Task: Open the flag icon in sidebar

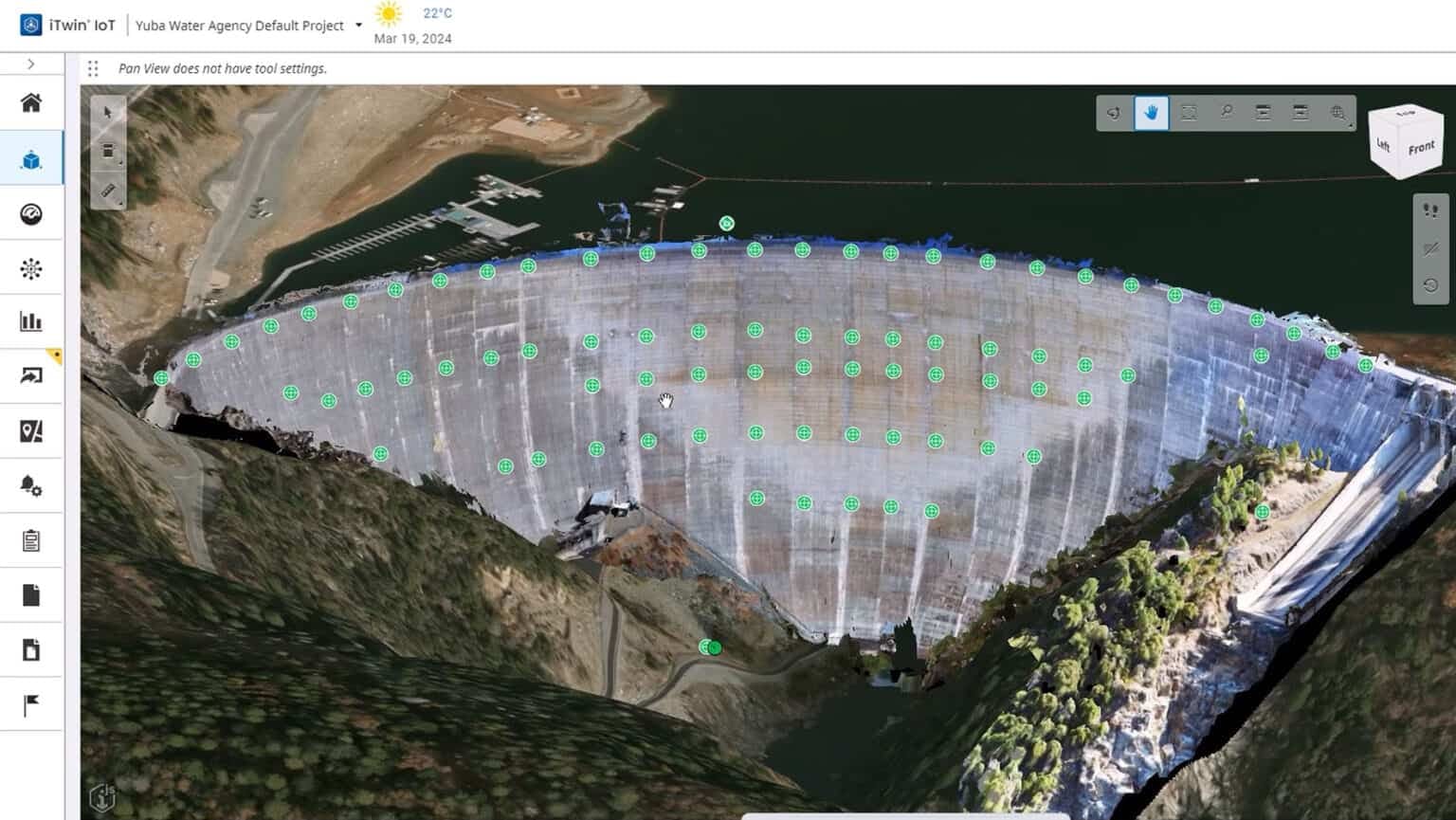Action: (31, 705)
